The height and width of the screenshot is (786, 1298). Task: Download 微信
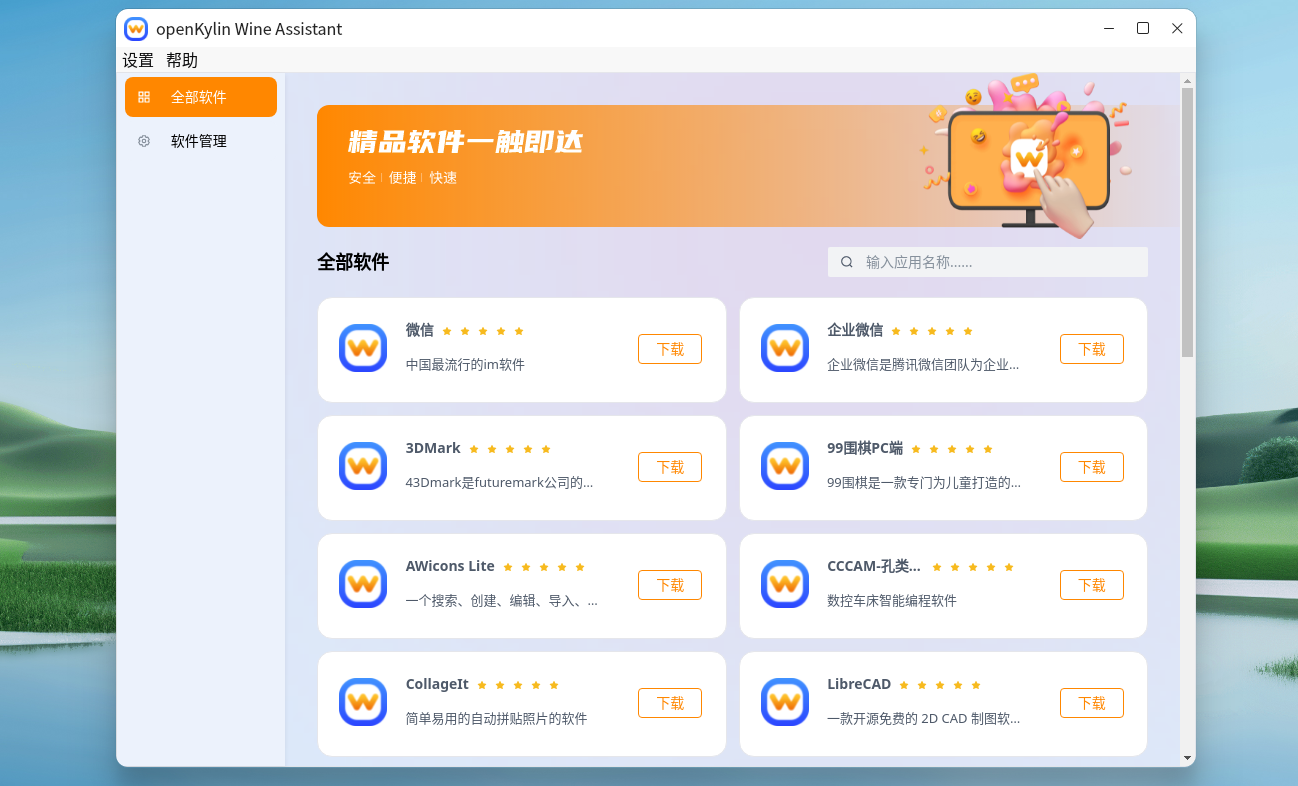[x=670, y=349]
